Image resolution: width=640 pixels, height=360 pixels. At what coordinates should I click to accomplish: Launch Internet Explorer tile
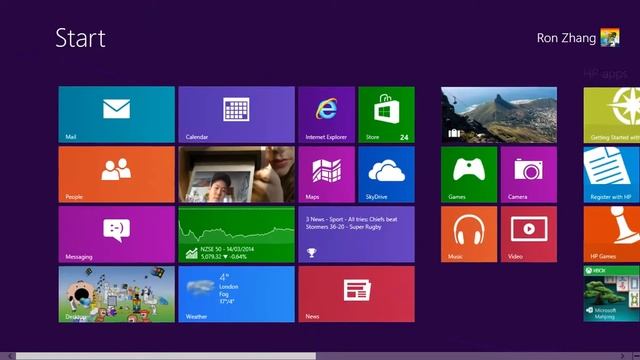pos(327,114)
